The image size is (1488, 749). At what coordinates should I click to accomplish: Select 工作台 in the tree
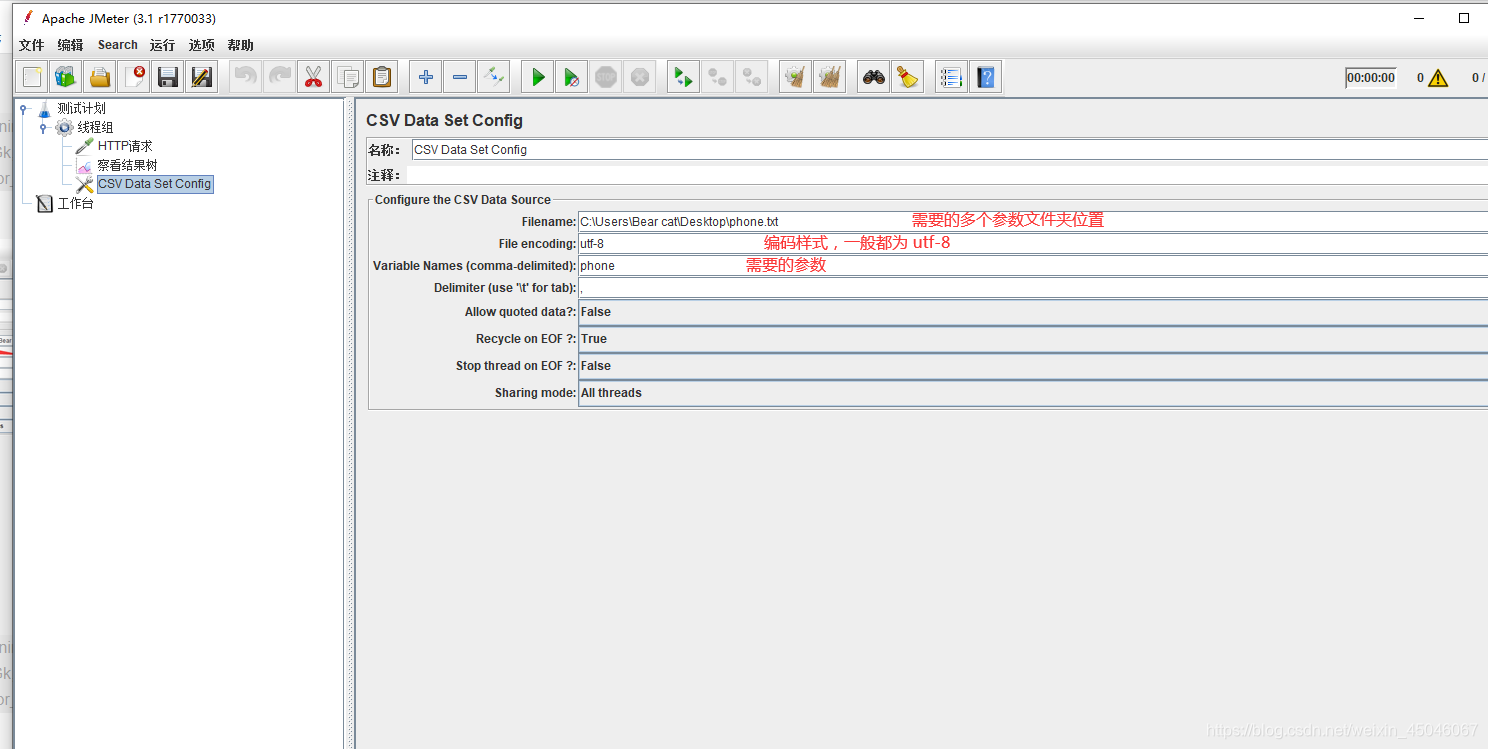(75, 204)
